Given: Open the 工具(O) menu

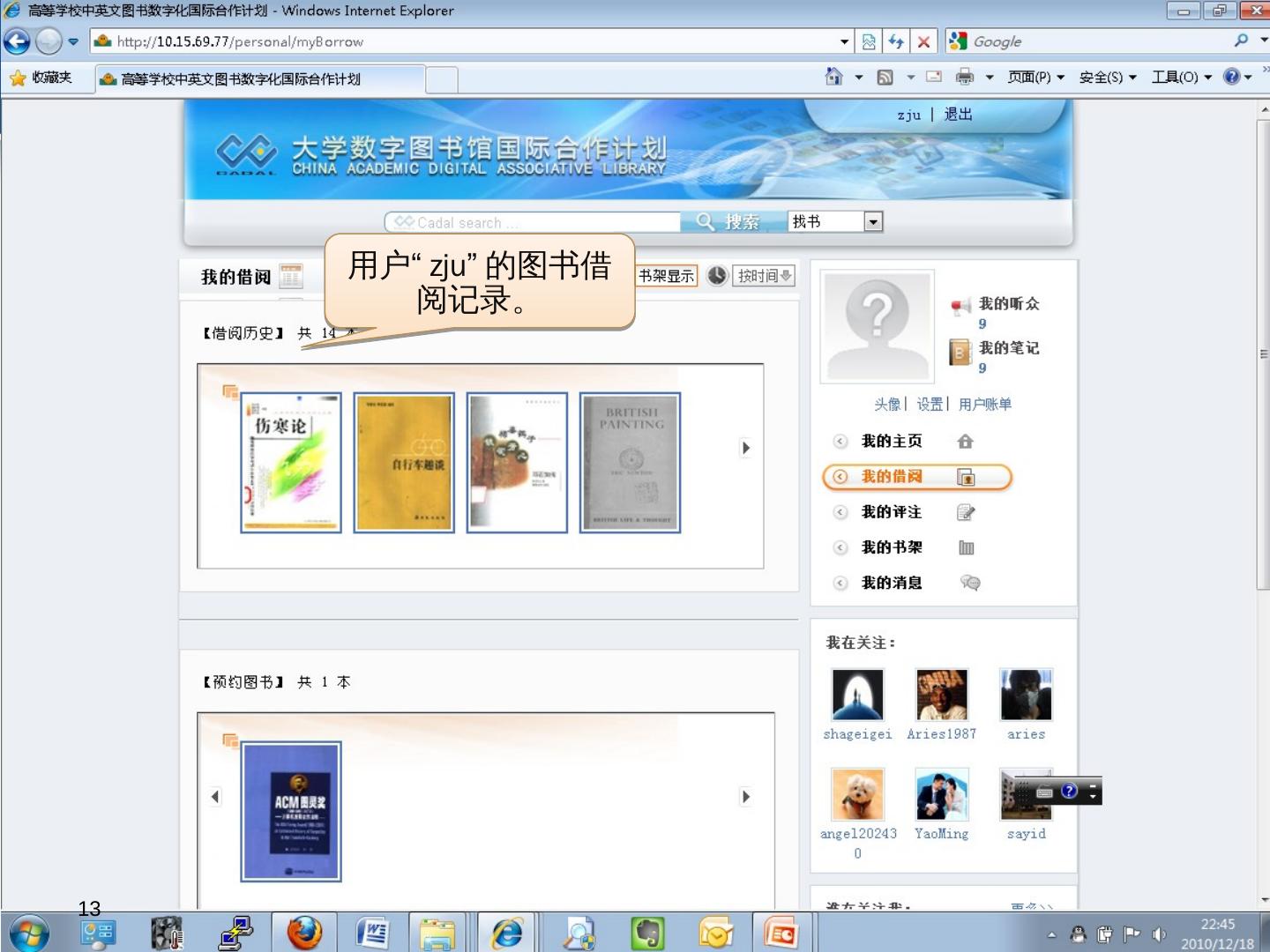Looking at the screenshot, I should click(x=1182, y=78).
